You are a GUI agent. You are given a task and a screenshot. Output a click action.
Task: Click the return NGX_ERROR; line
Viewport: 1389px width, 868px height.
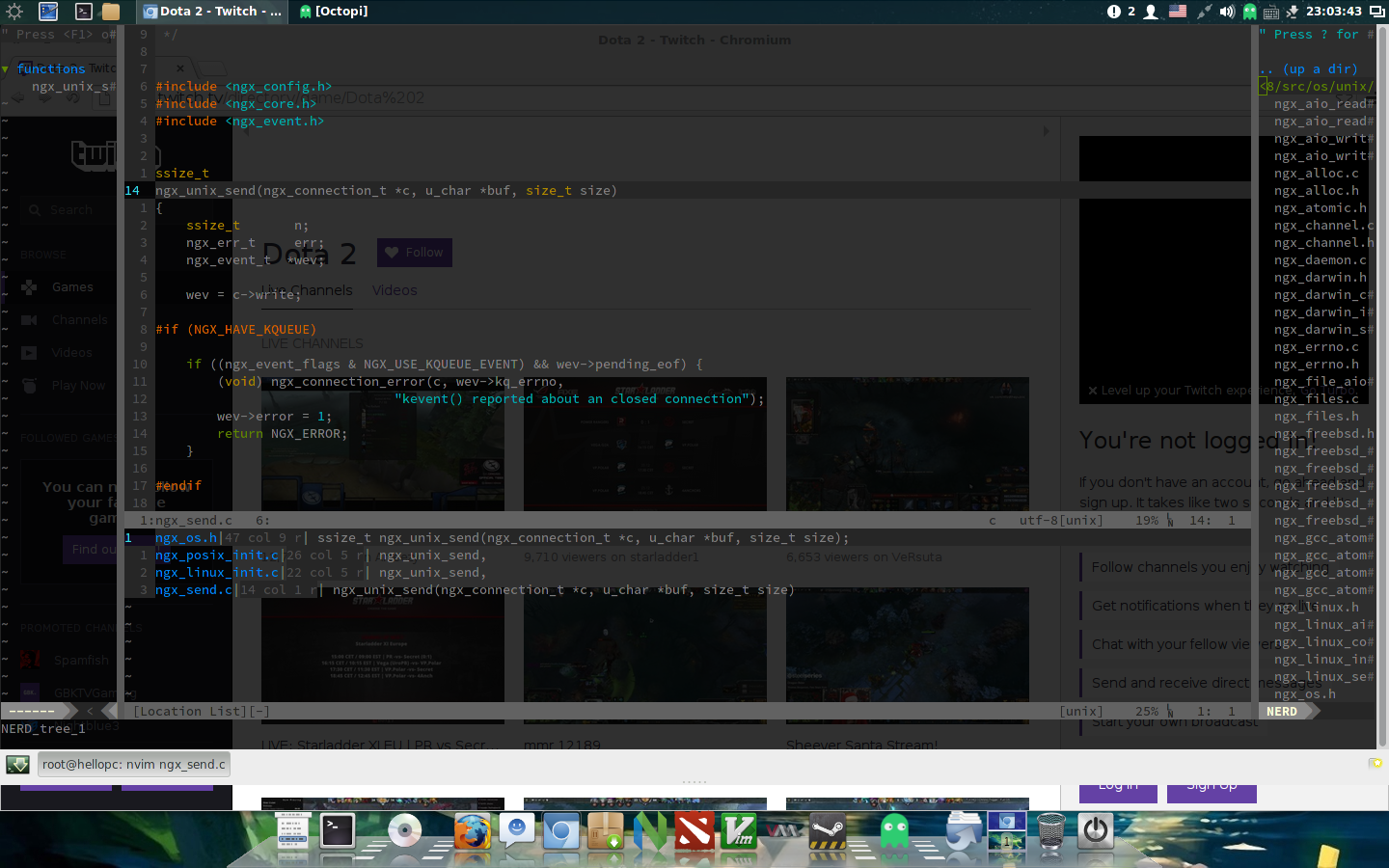tap(282, 434)
